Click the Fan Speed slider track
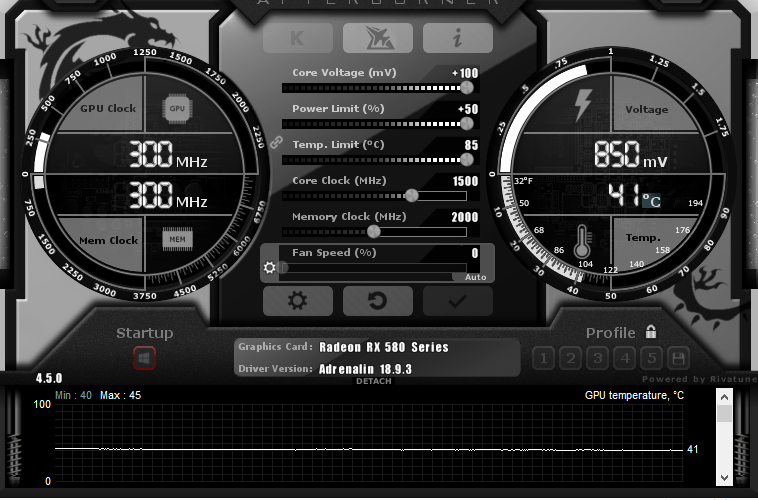Viewport: 758px width, 500px height. click(373, 267)
